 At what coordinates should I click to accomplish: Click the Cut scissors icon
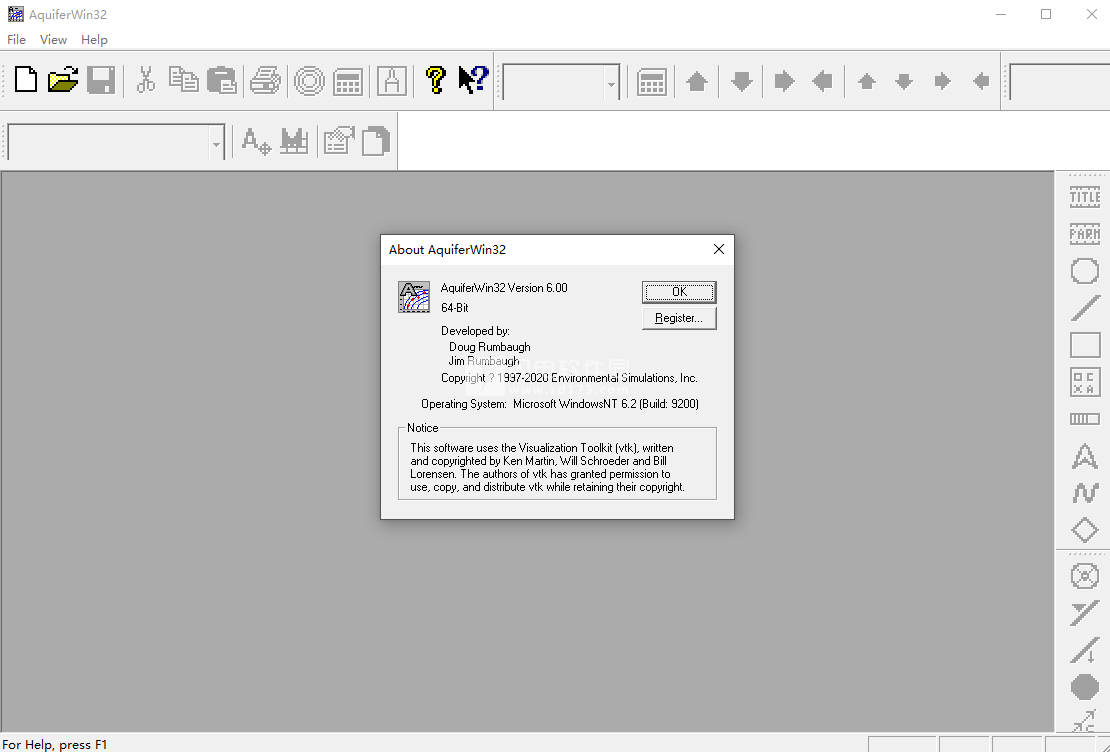coord(145,80)
